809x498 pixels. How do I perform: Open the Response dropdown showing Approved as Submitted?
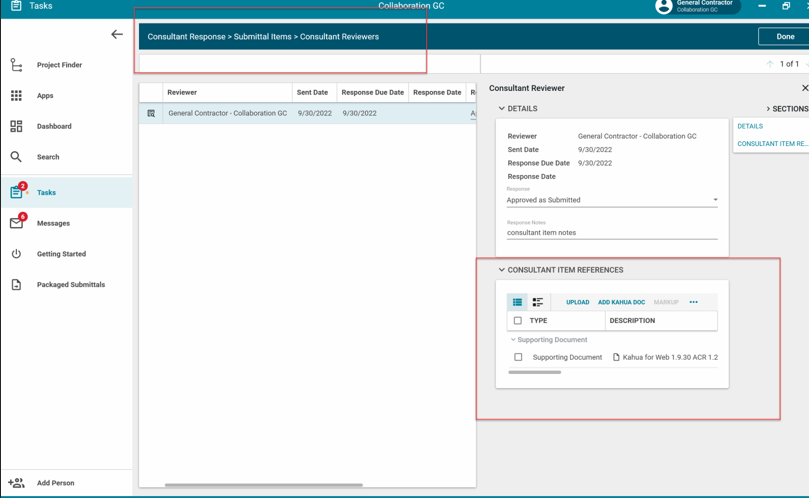click(612, 200)
